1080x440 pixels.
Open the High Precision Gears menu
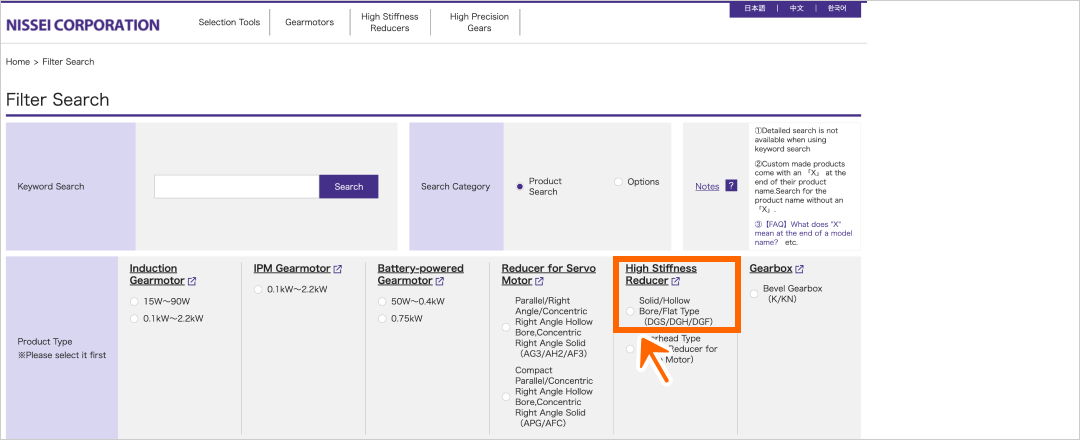pyautogui.click(x=479, y=22)
